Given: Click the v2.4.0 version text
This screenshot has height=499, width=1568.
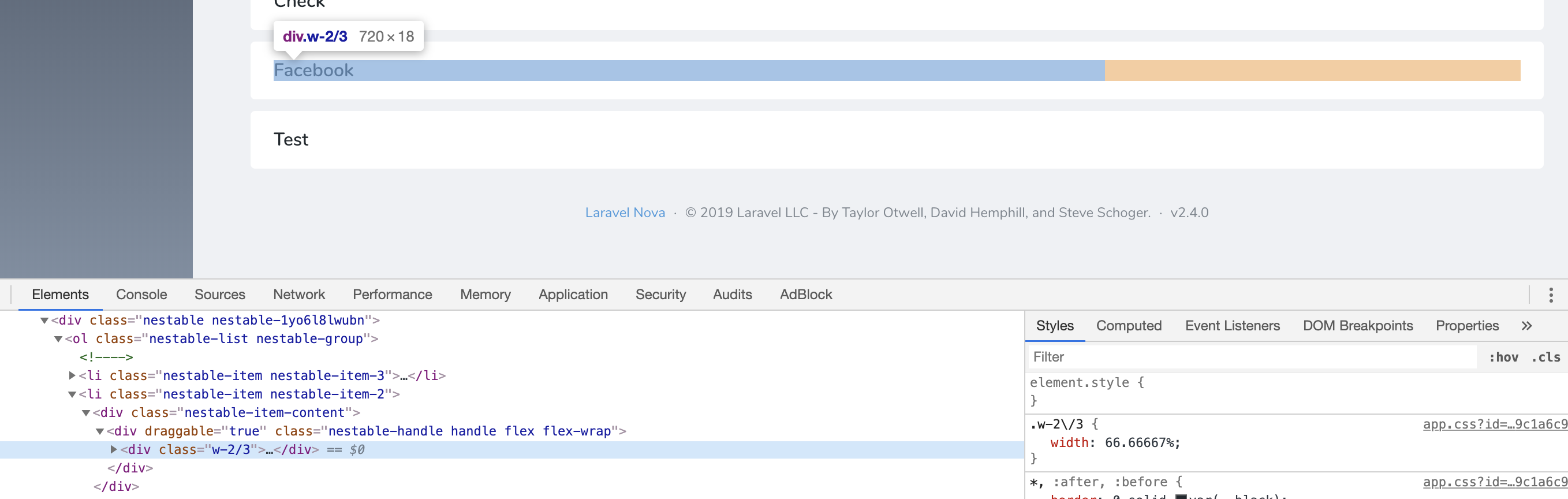Looking at the screenshot, I should point(1189,213).
